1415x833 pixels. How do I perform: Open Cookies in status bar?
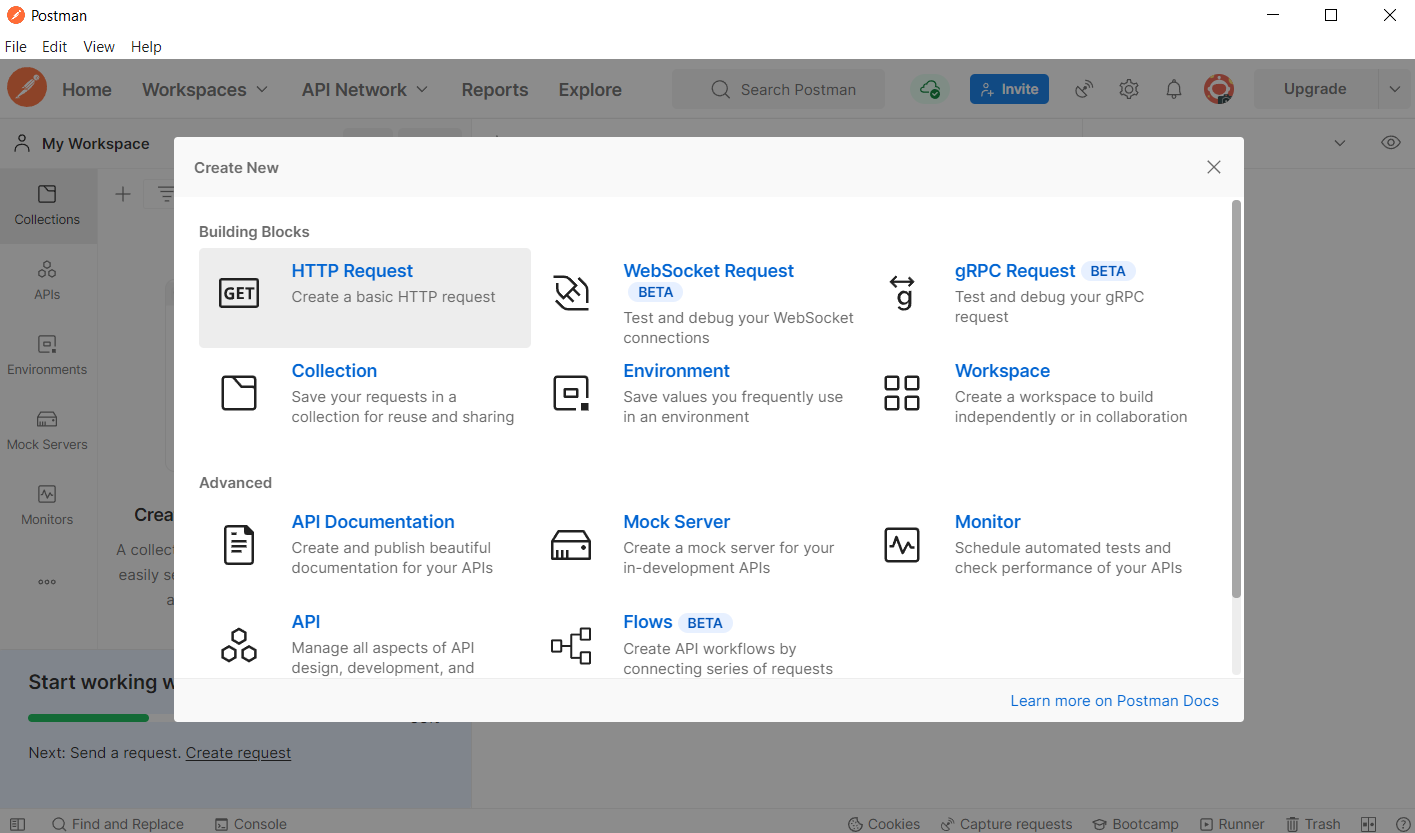coord(883,824)
